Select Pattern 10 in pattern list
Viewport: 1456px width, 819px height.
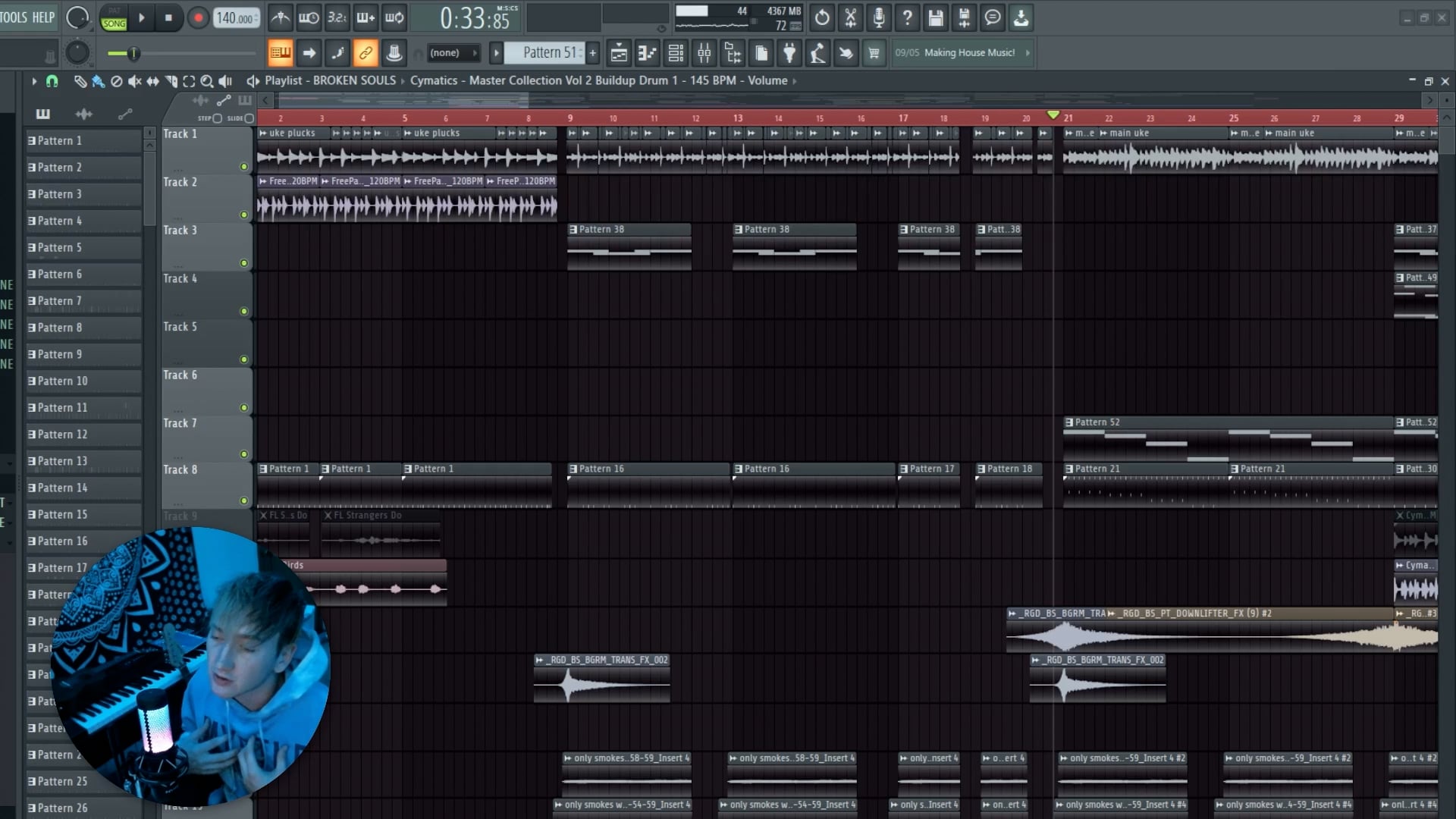pyautogui.click(x=83, y=381)
